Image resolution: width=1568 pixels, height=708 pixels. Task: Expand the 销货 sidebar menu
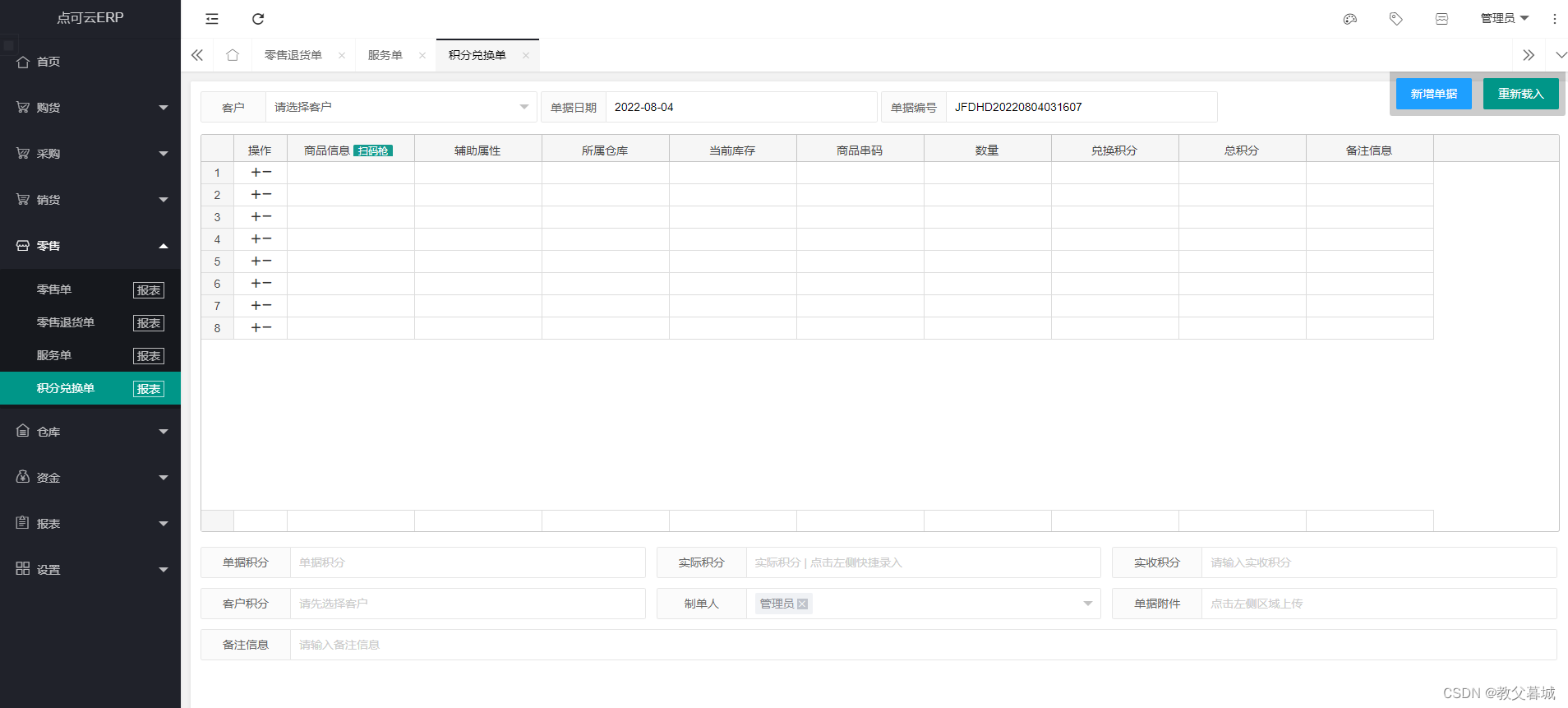tap(90, 200)
